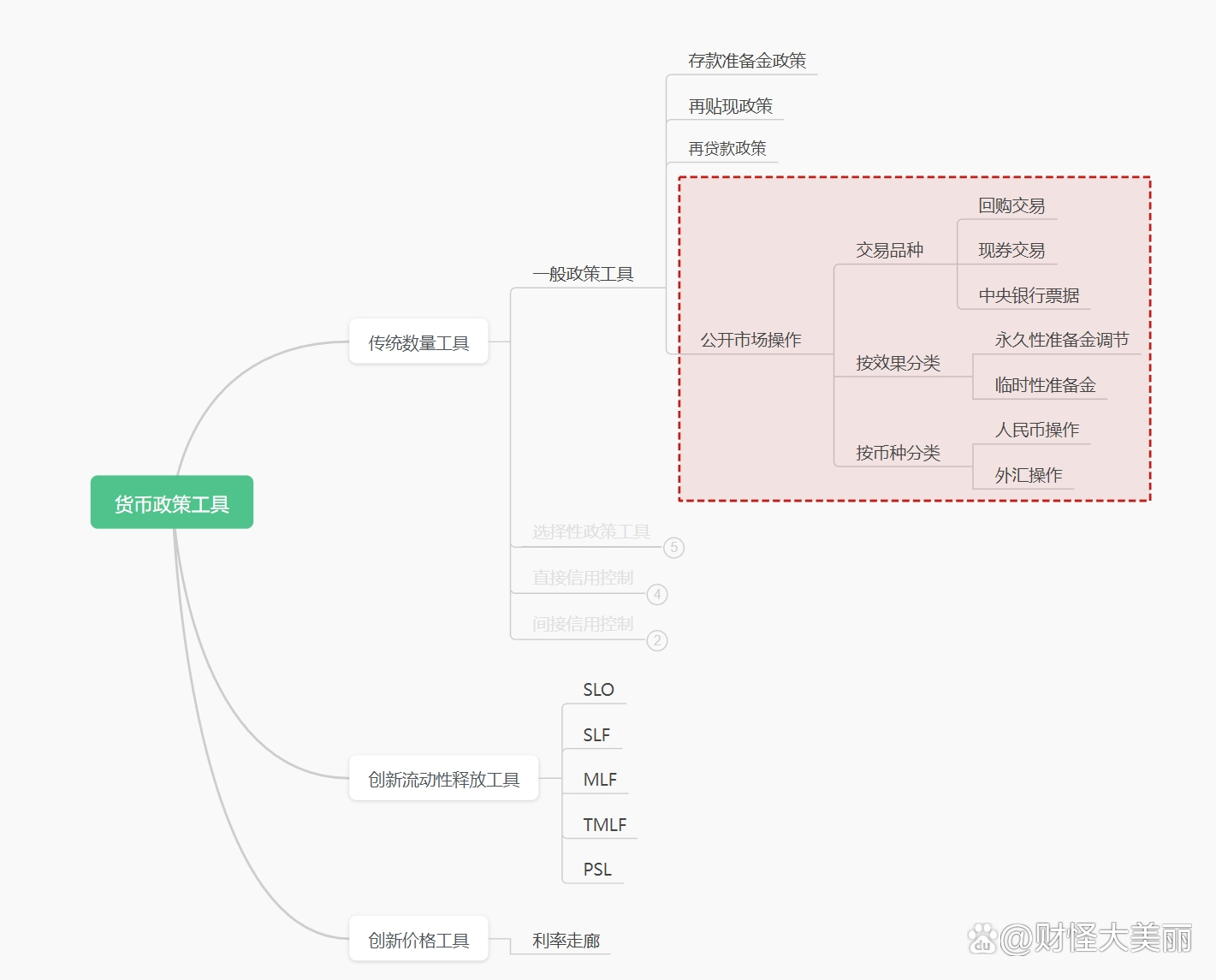
Task: Select the SLF item
Action: [596, 735]
